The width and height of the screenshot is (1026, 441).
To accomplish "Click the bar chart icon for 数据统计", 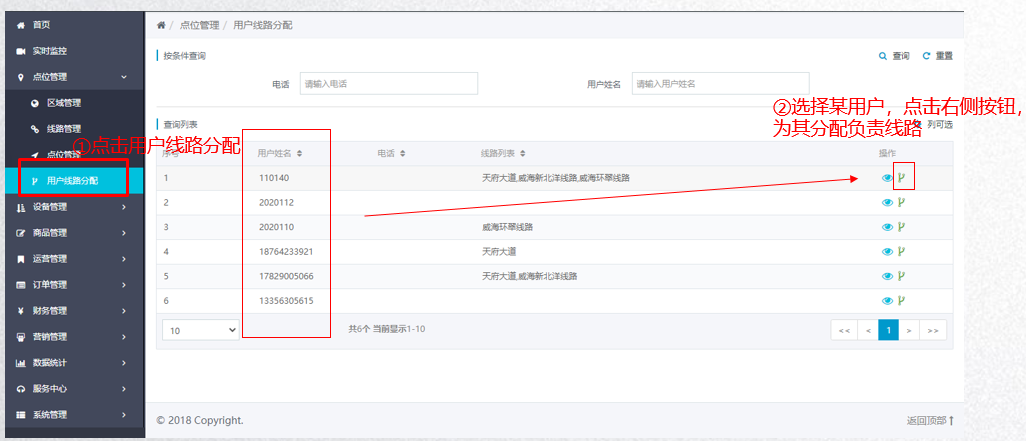I will [x=20, y=362].
